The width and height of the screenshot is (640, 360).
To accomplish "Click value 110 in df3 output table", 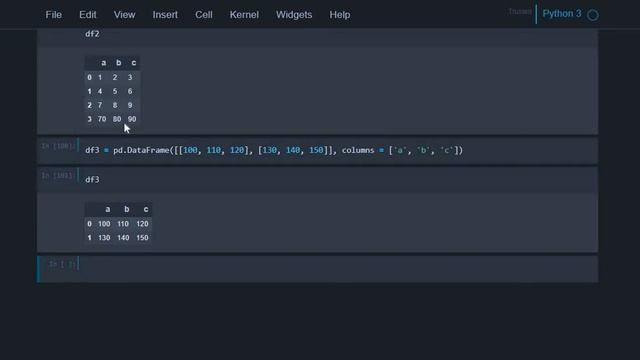I will [x=123, y=224].
